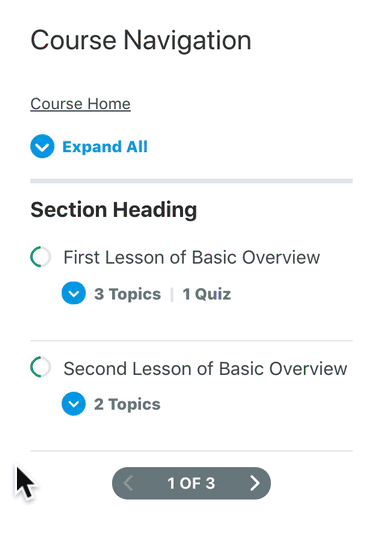Open Second Lesson of Basic Overview
The image size is (386, 552).
(205, 369)
